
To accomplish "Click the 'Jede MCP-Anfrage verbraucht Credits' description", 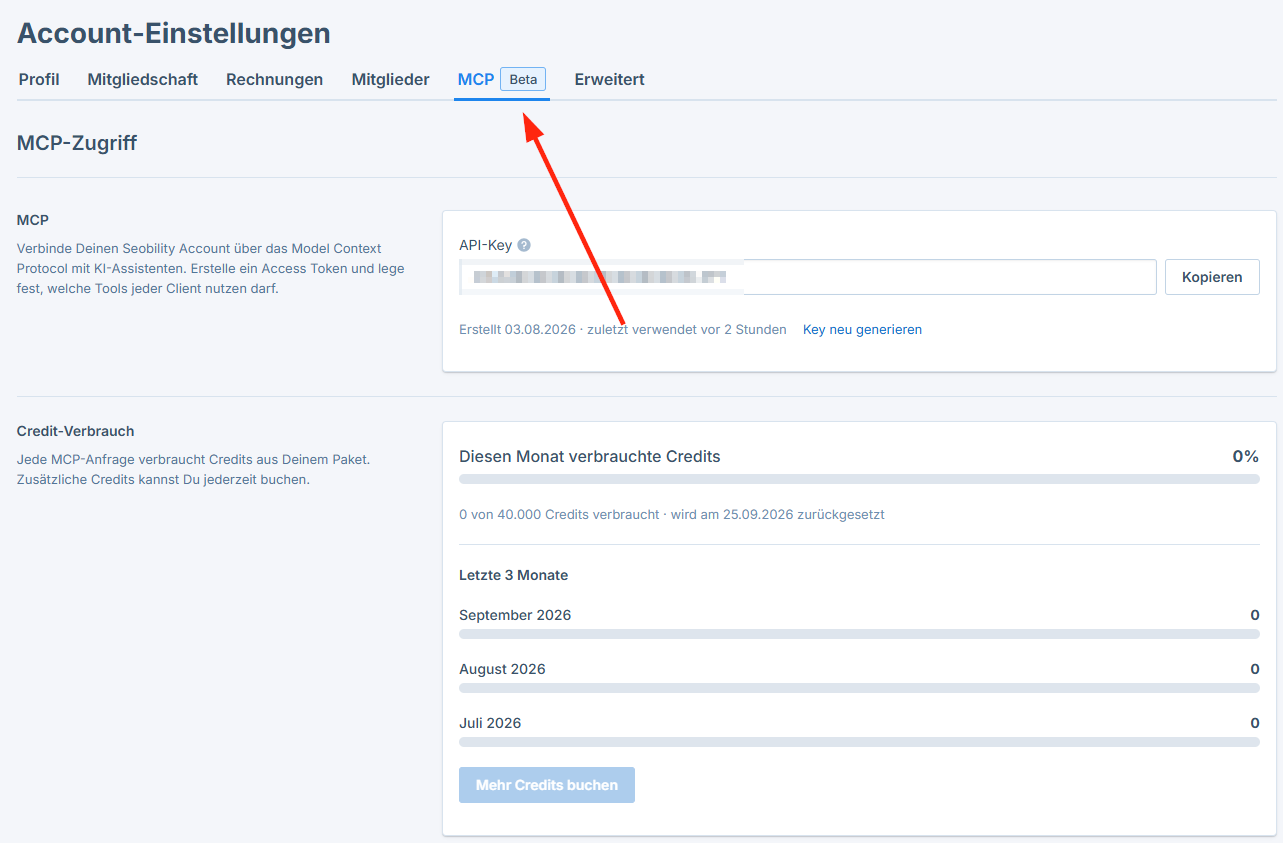I will 194,470.
